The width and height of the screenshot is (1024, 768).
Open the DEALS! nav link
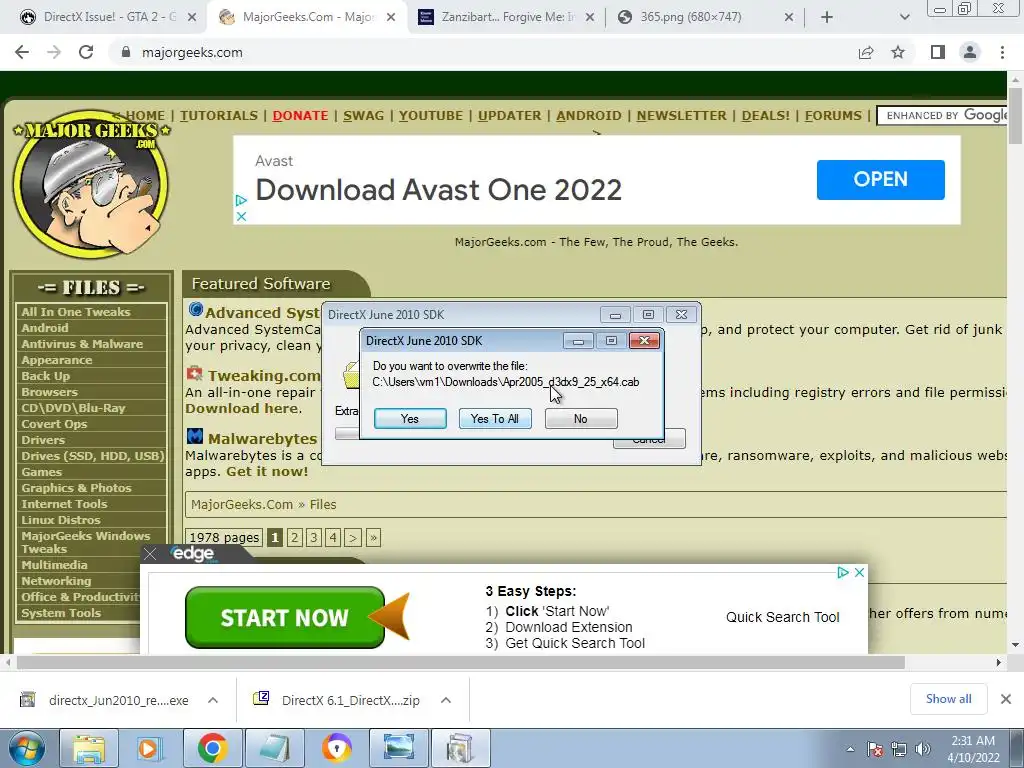[765, 116]
